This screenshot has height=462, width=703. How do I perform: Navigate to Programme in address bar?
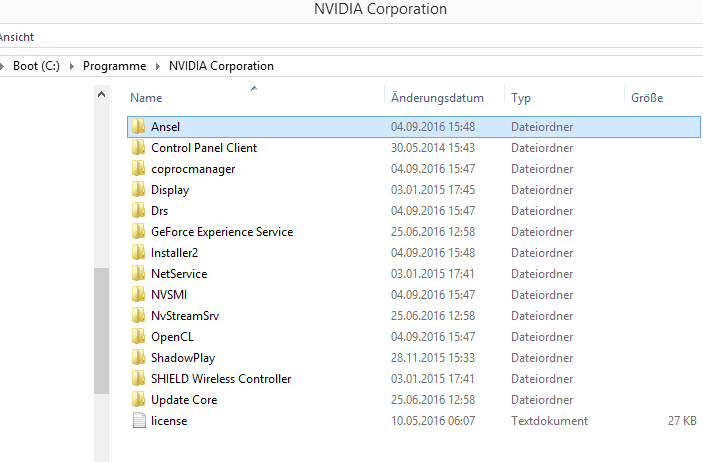click(114, 66)
